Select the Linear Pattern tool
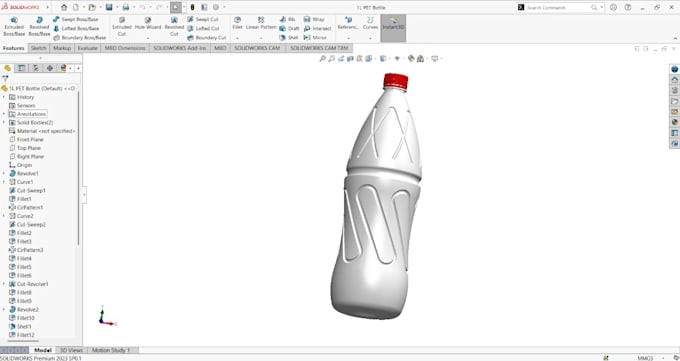This screenshot has width=680, height=361. (x=261, y=23)
